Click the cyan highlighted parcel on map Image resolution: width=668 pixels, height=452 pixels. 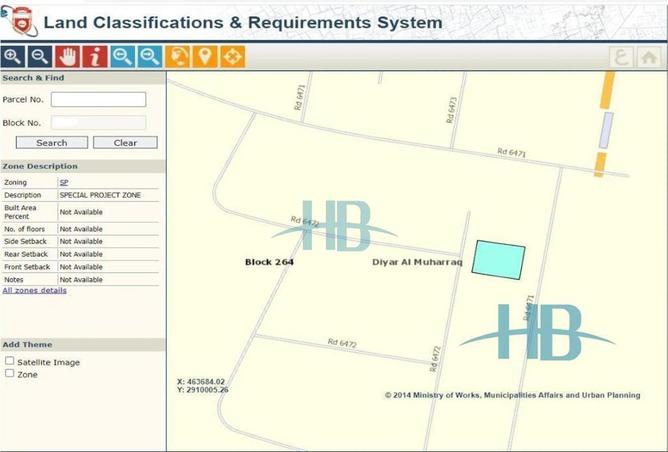[499, 259]
